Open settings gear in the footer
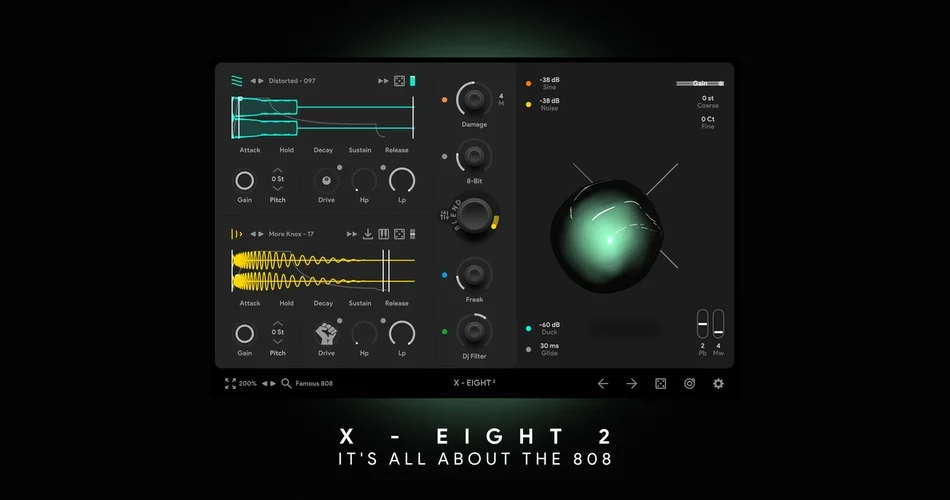The width and height of the screenshot is (950, 500). click(x=719, y=384)
